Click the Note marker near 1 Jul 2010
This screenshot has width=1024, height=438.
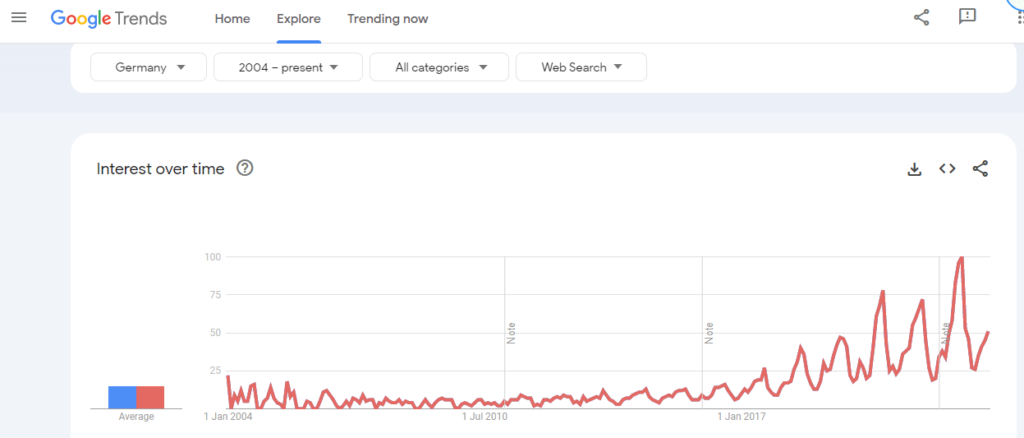(x=511, y=332)
